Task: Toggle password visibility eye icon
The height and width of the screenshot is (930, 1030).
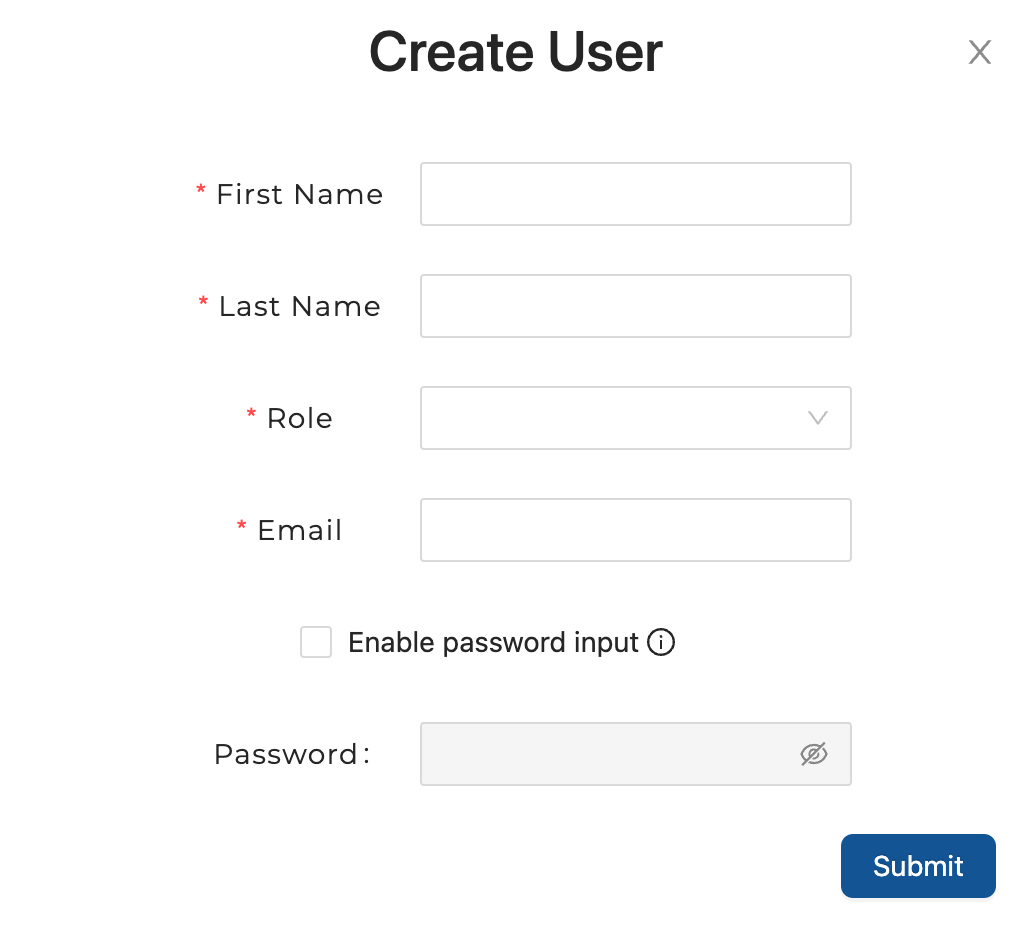Action: (814, 754)
